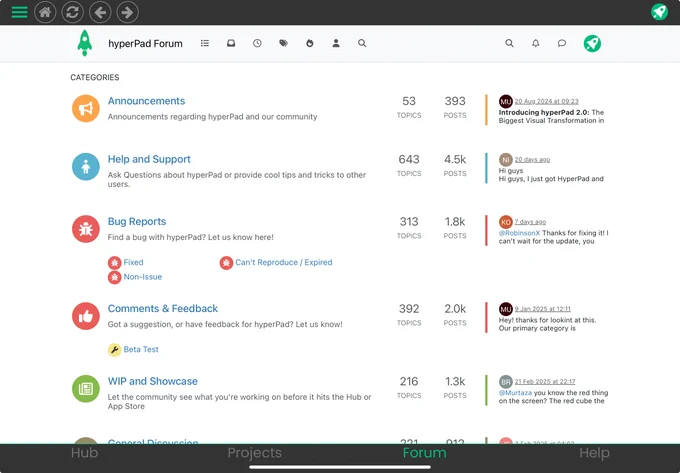This screenshot has height=473, width=680.
Task: Click the Comments & Feedback thumbs-up icon
Action: click(86, 316)
